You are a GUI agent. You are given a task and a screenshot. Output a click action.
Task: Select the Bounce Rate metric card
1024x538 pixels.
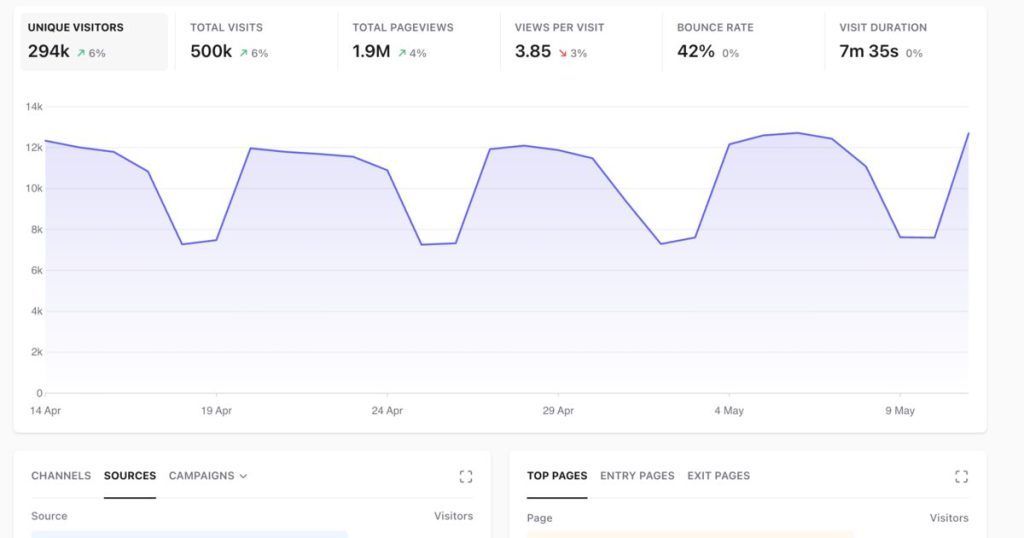743,41
